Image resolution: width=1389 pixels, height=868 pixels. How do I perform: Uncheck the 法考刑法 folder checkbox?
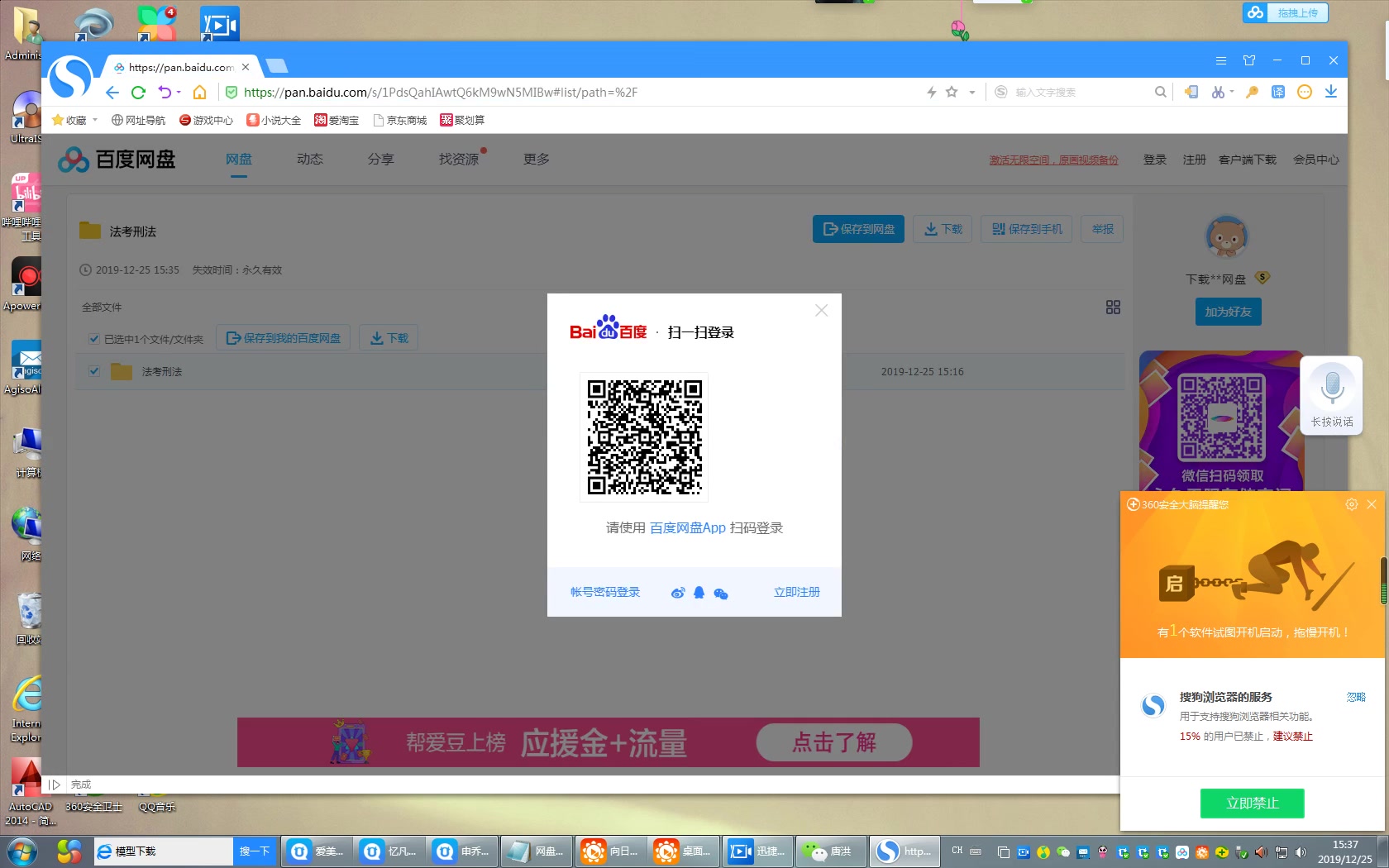[x=94, y=371]
